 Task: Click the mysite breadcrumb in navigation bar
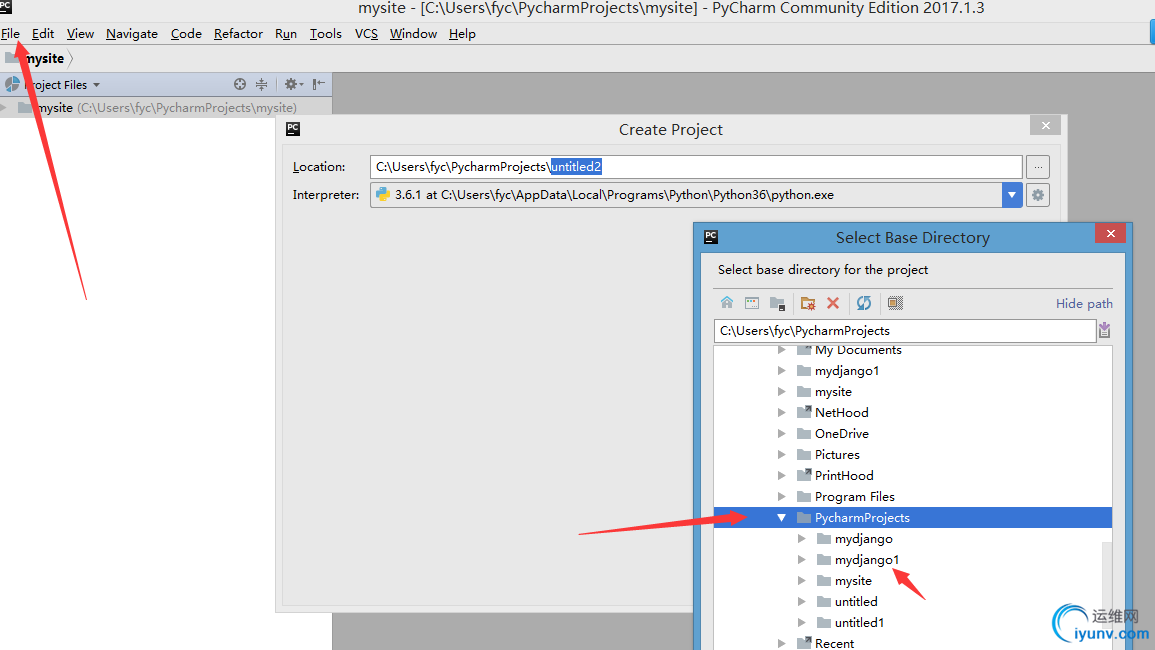click(44, 59)
